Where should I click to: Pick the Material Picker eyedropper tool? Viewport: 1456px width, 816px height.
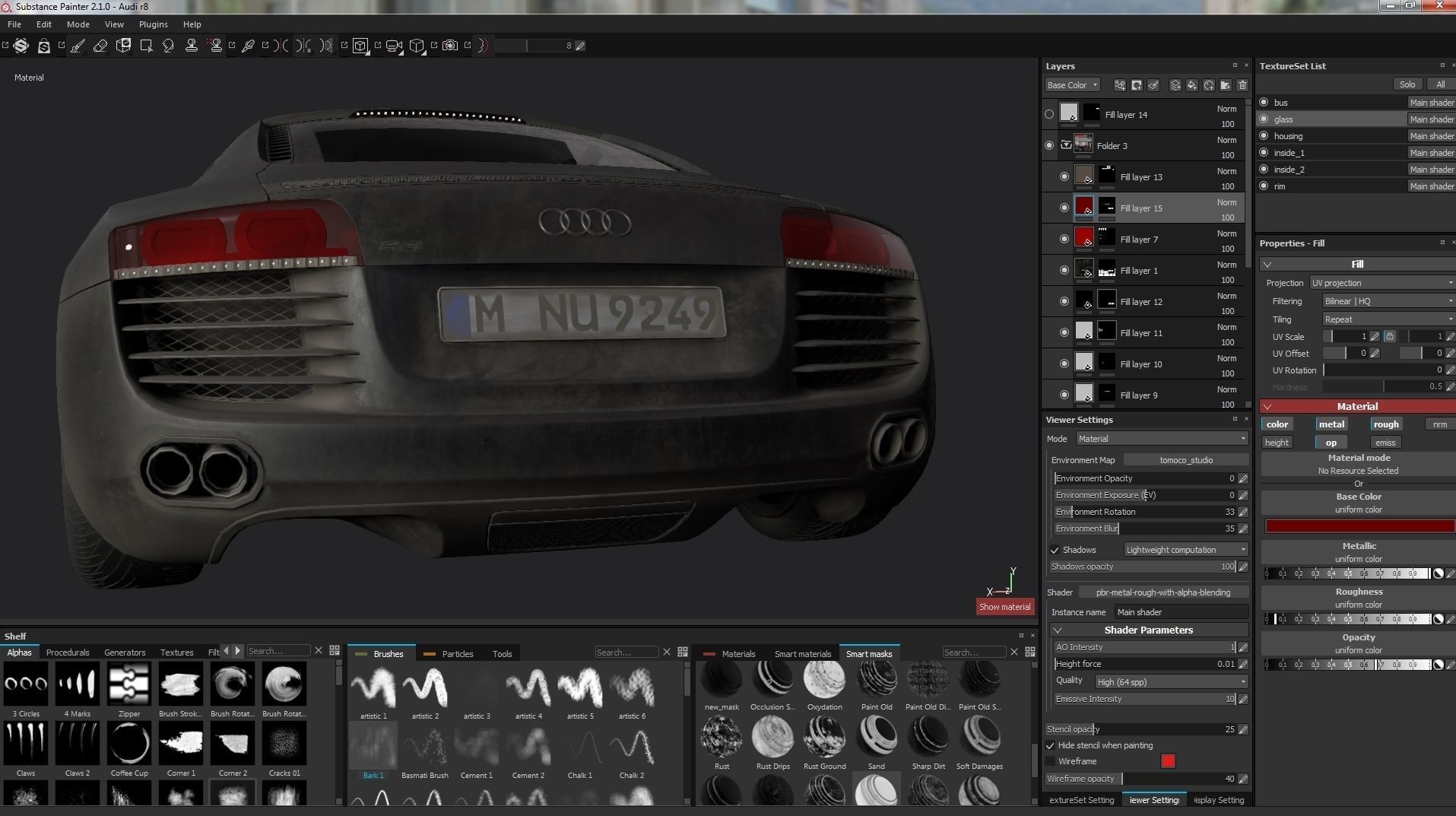coord(248,46)
